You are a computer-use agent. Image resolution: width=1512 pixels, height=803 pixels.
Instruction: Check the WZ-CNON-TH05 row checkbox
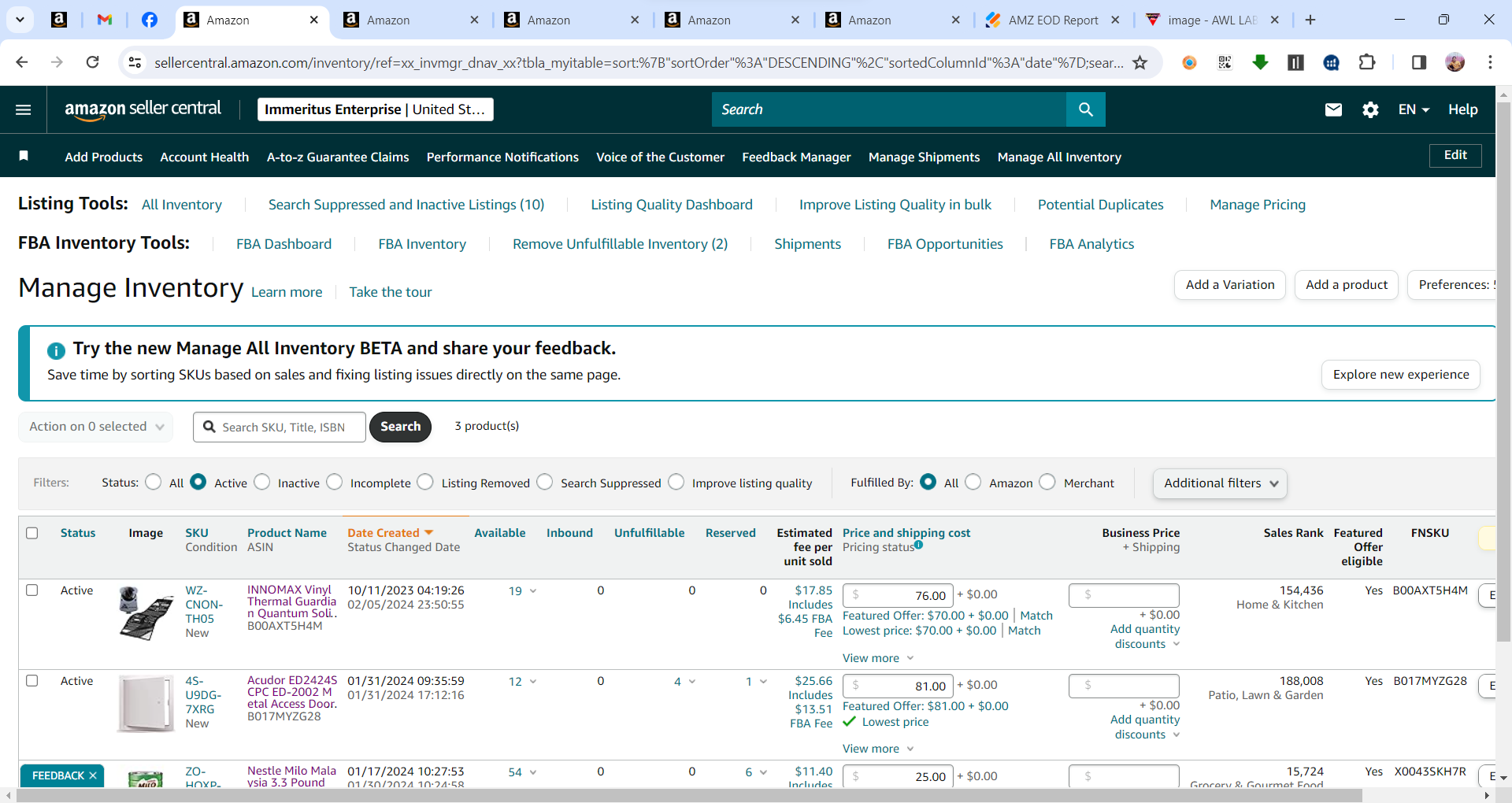[x=32, y=590]
